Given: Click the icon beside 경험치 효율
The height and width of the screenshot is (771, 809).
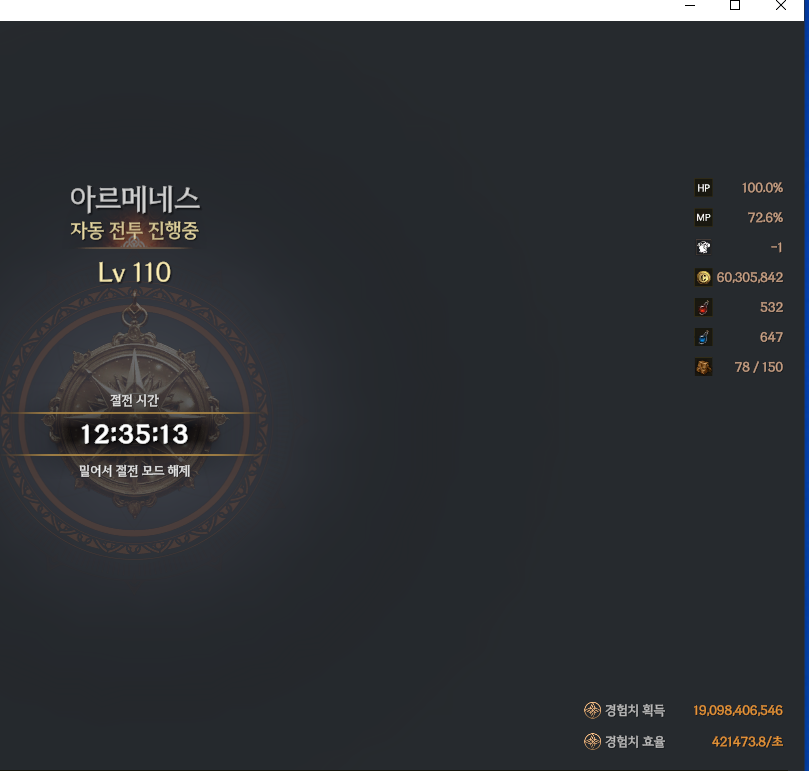Looking at the screenshot, I should [592, 742].
